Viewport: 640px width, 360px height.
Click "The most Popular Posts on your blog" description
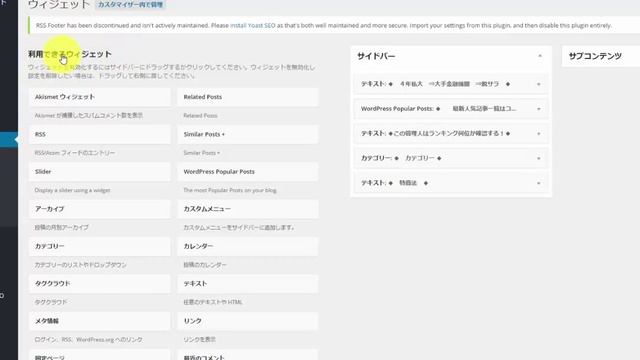pos(230,190)
